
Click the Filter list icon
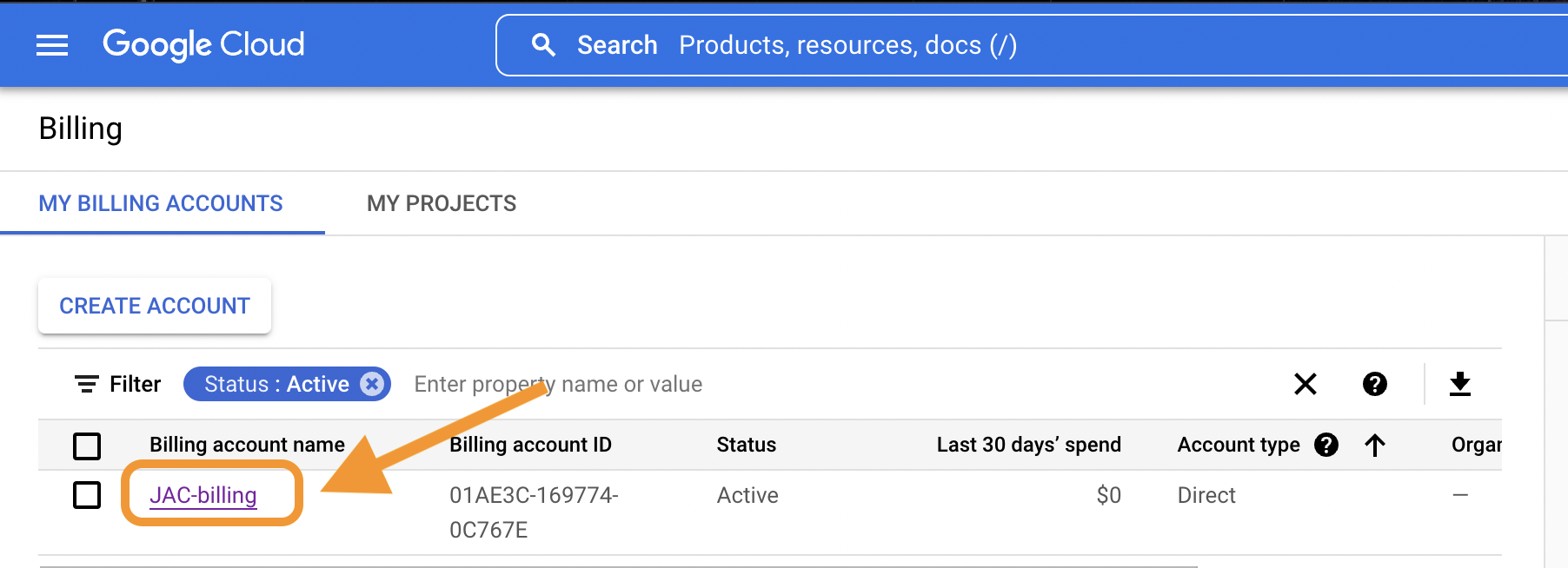tap(86, 384)
